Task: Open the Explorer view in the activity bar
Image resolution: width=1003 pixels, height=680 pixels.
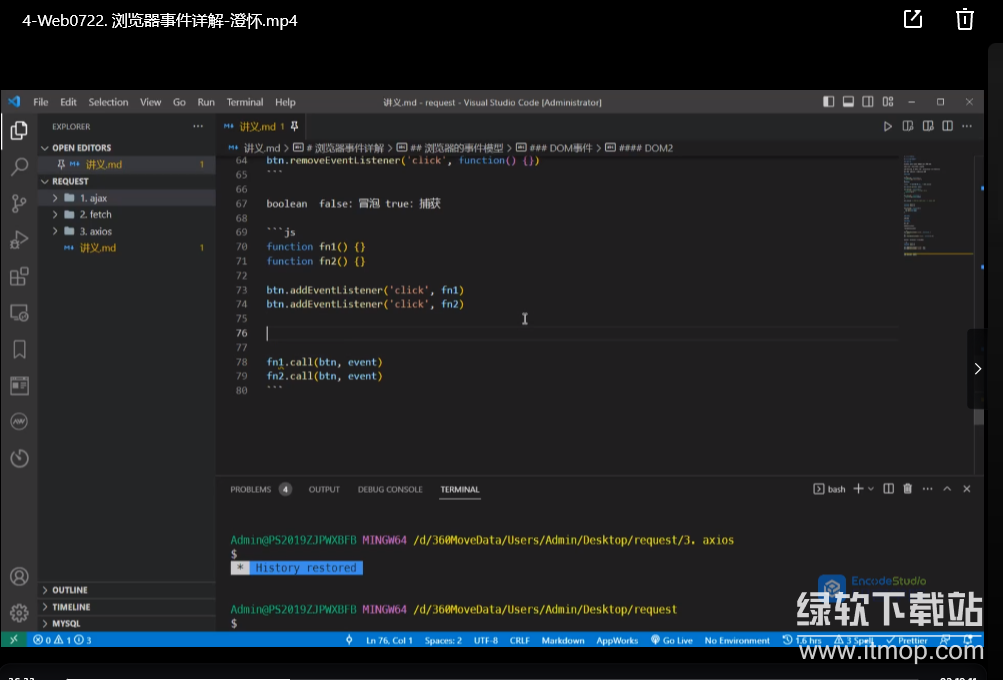Action: (x=19, y=130)
